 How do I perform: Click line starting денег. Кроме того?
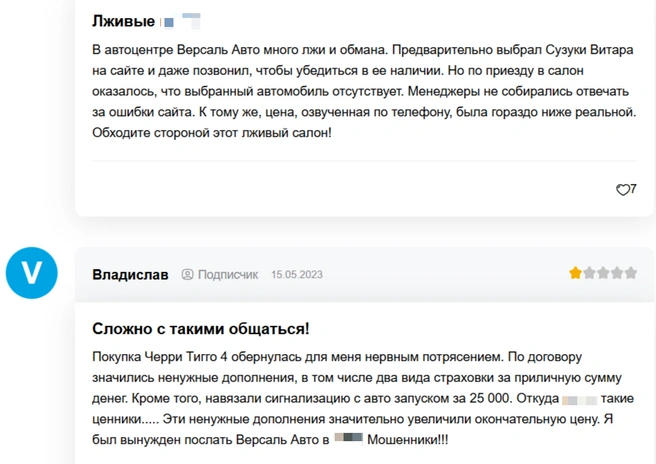(x=363, y=398)
